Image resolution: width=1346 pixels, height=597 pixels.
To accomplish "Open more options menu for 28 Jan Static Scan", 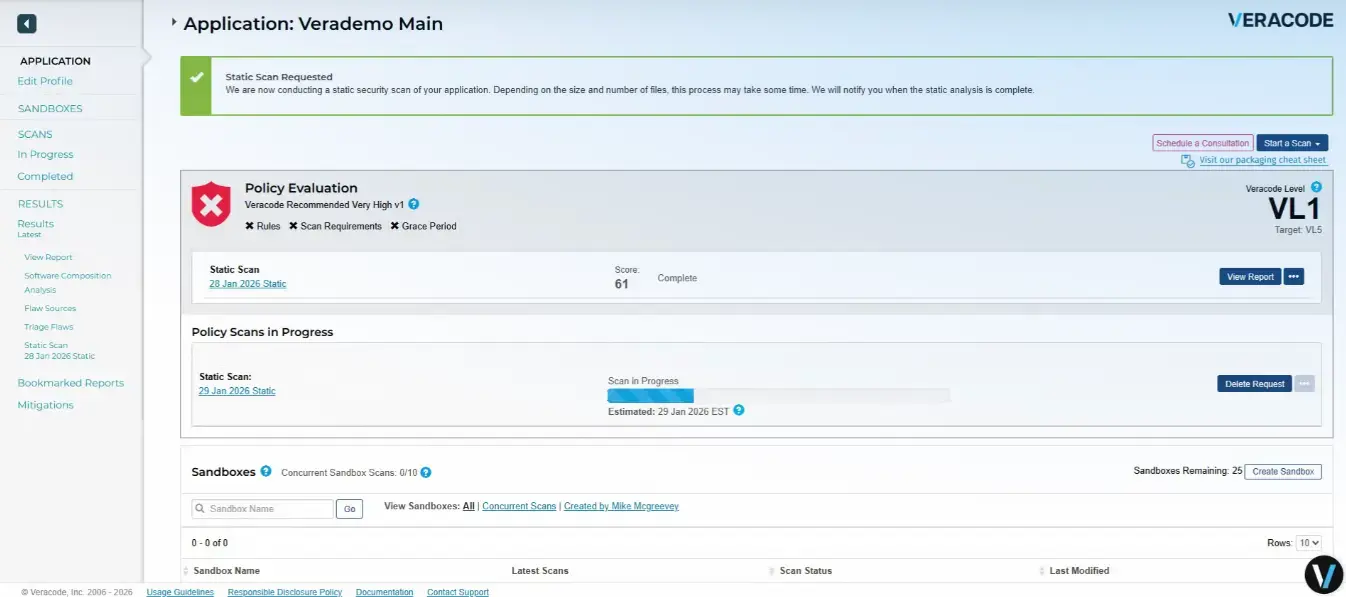I will [1294, 276].
